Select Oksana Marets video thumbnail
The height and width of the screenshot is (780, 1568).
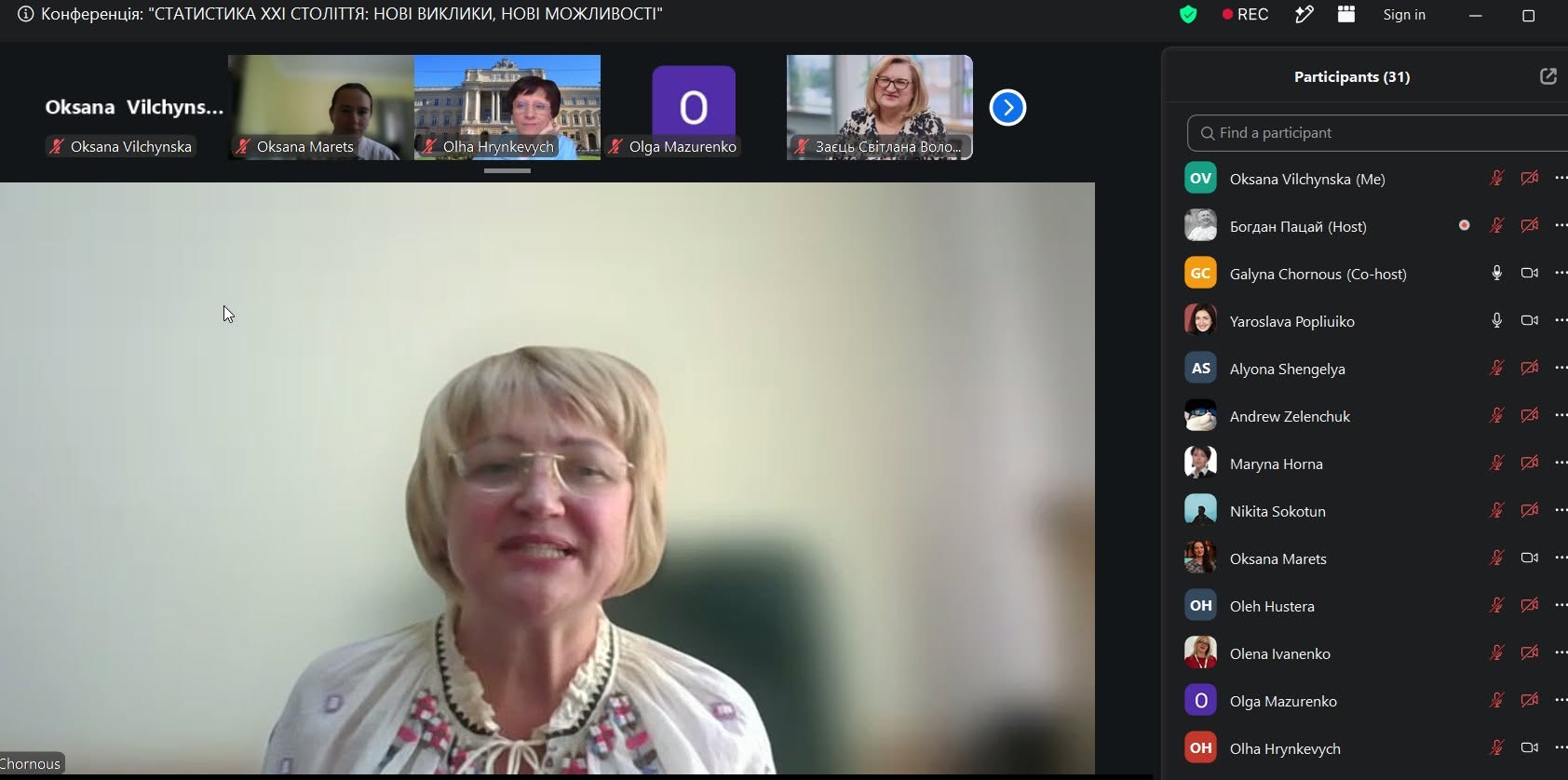point(321,107)
